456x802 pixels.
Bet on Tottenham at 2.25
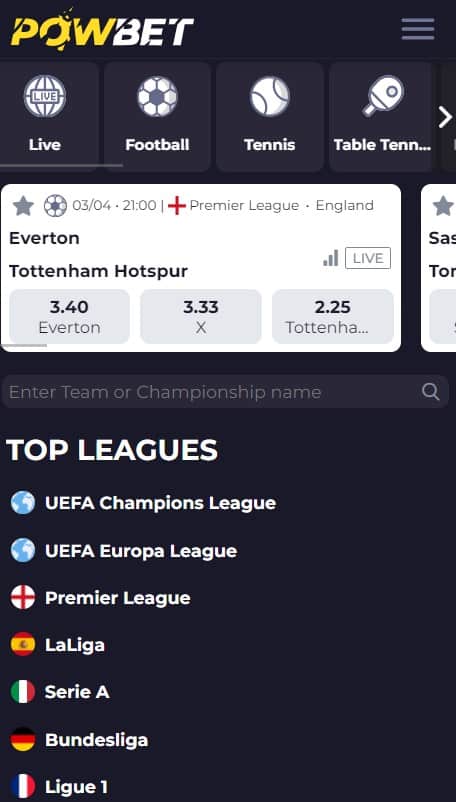point(333,316)
